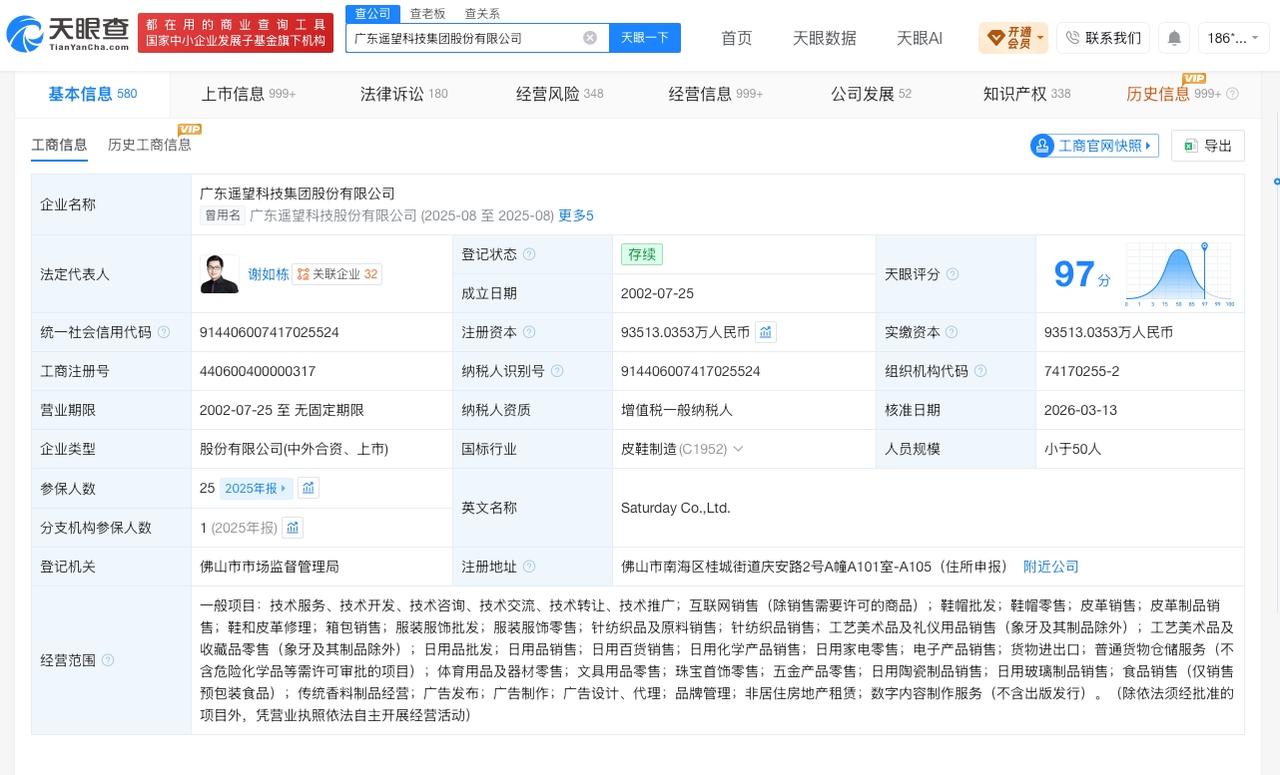This screenshot has width=1280, height=775.
Task: Click the diamond icon in 开通会员
Action: tap(995, 38)
